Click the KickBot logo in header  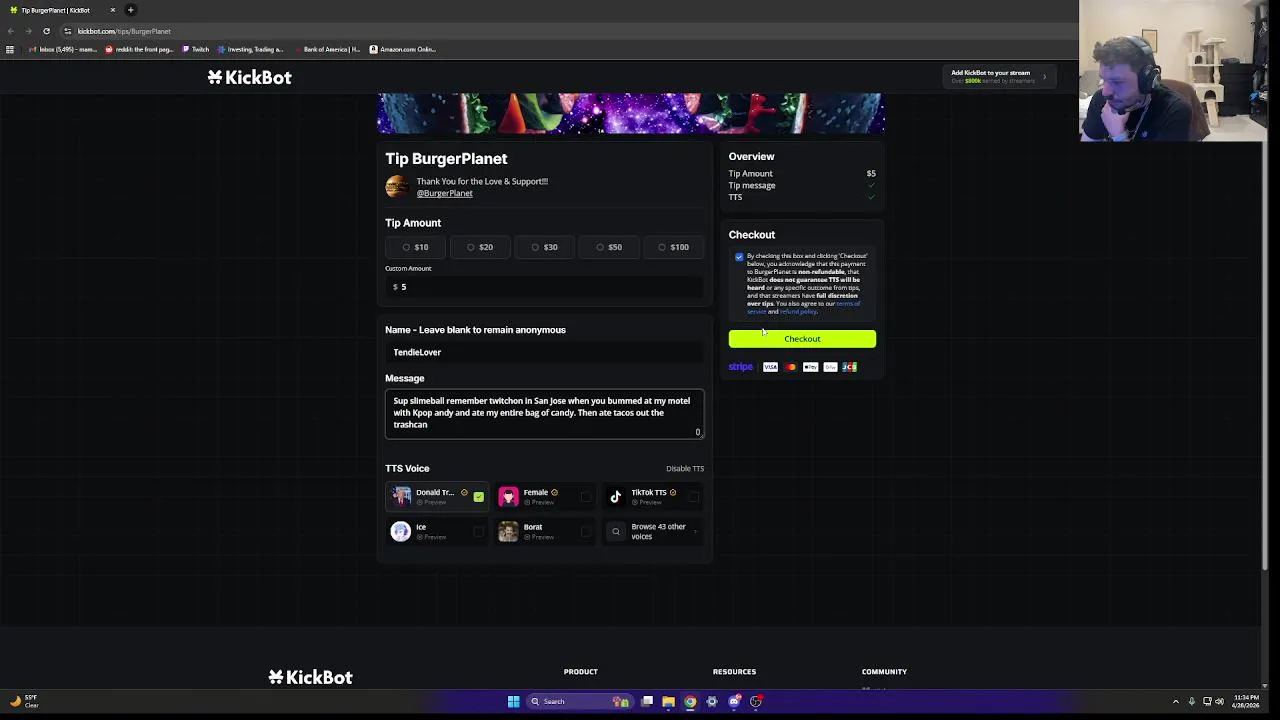pos(250,77)
